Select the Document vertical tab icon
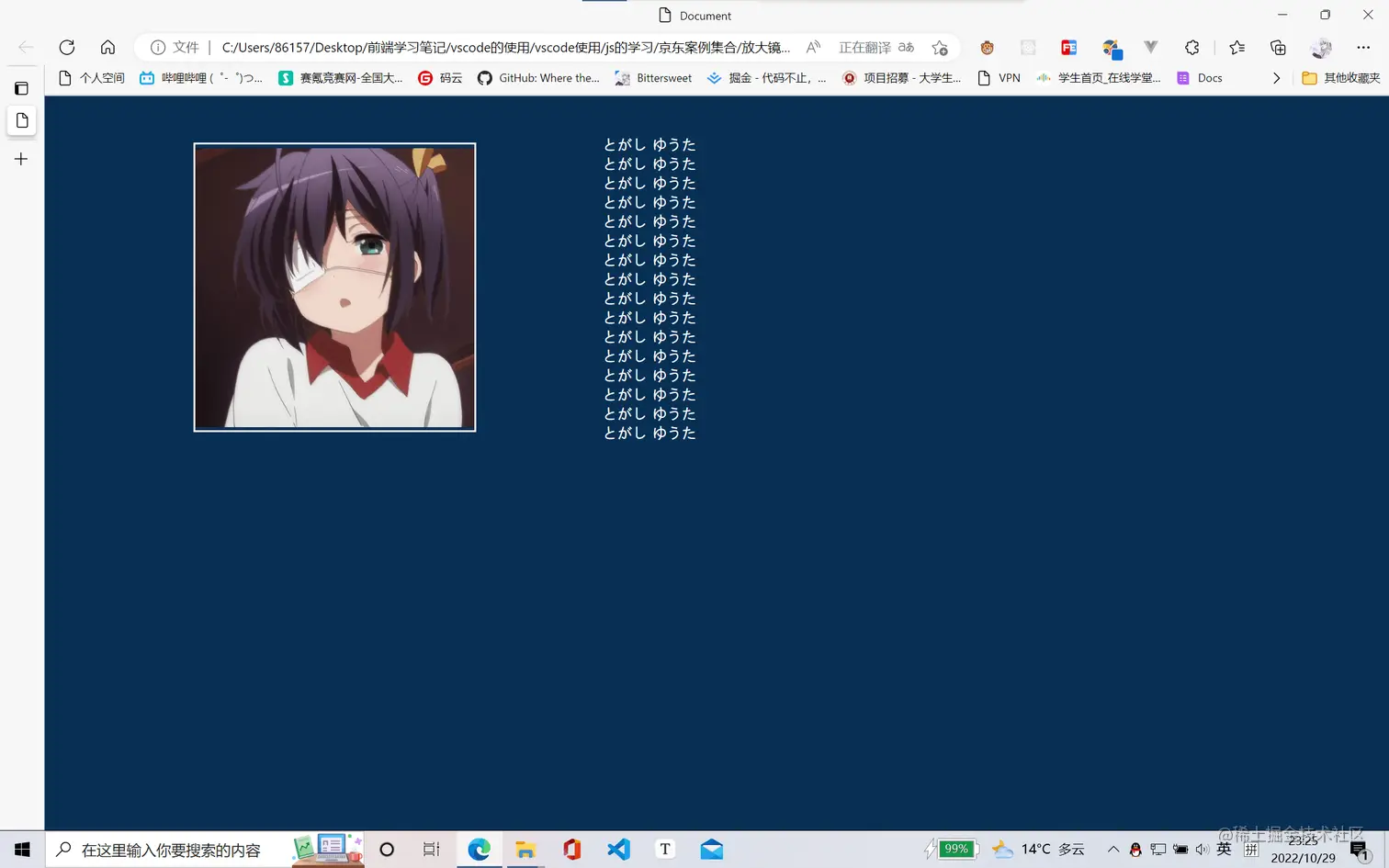This screenshot has height=868, width=1389. pos(22,120)
